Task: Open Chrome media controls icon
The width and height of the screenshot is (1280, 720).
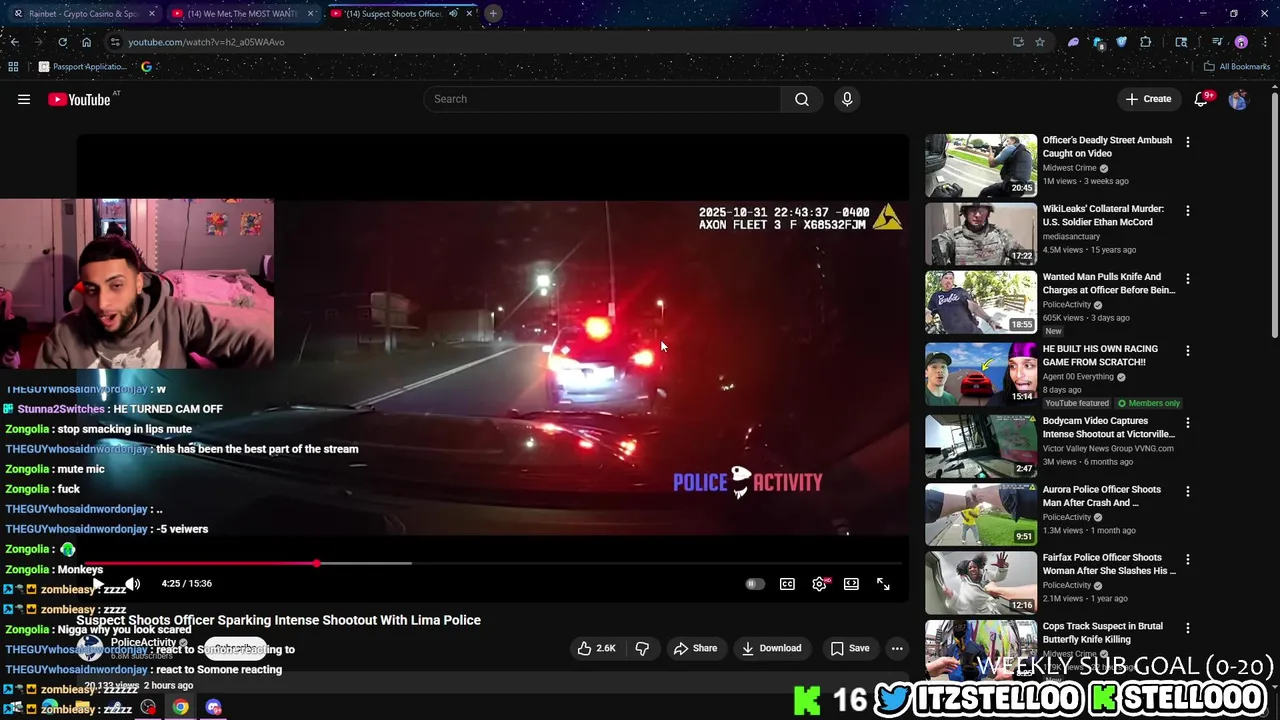Action: 1217,42
